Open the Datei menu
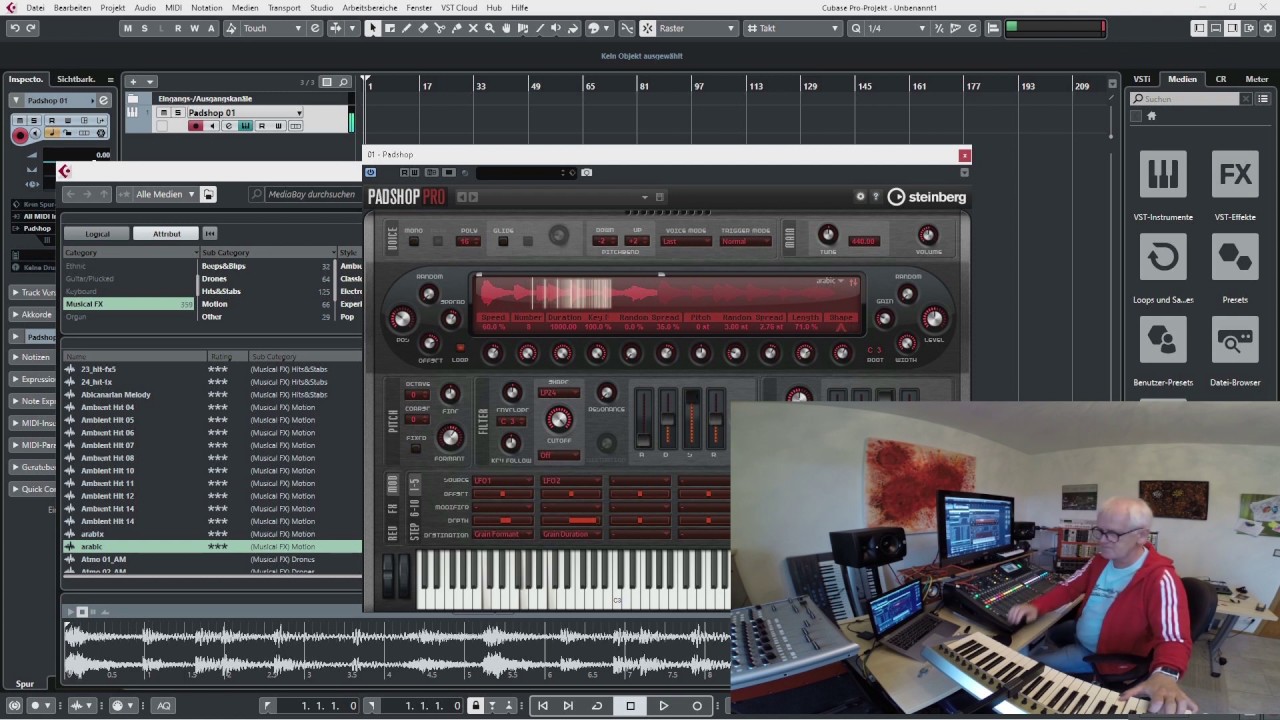 point(35,7)
